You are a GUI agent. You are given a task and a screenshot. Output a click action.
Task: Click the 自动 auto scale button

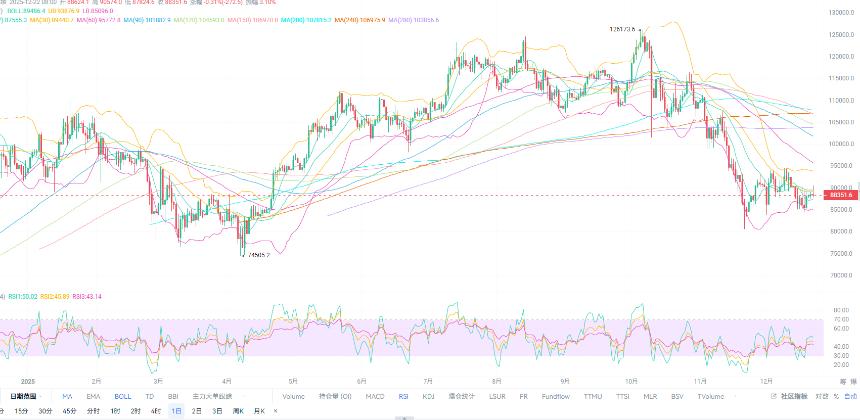point(850,396)
